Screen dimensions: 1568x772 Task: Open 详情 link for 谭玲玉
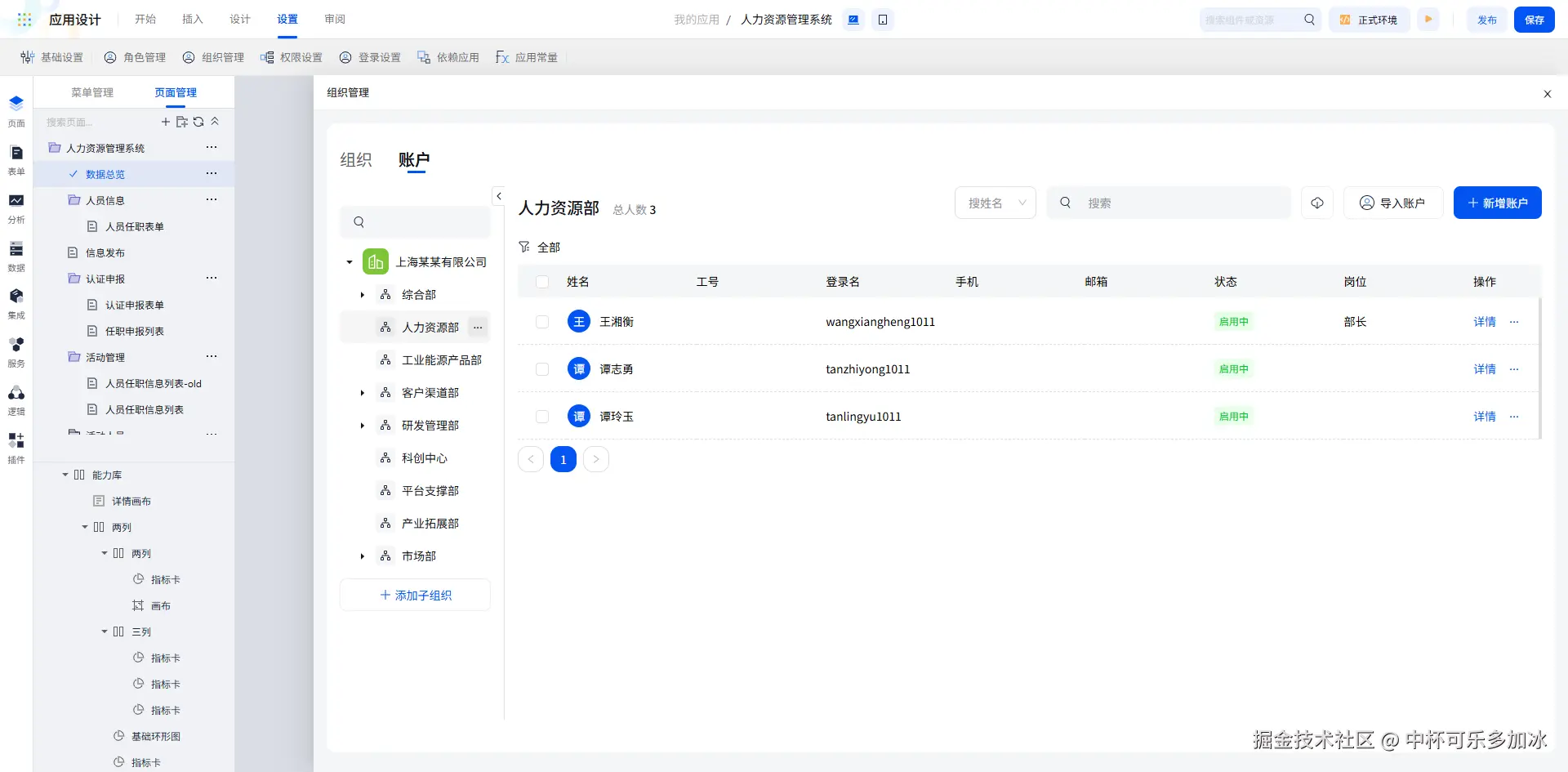coord(1484,417)
